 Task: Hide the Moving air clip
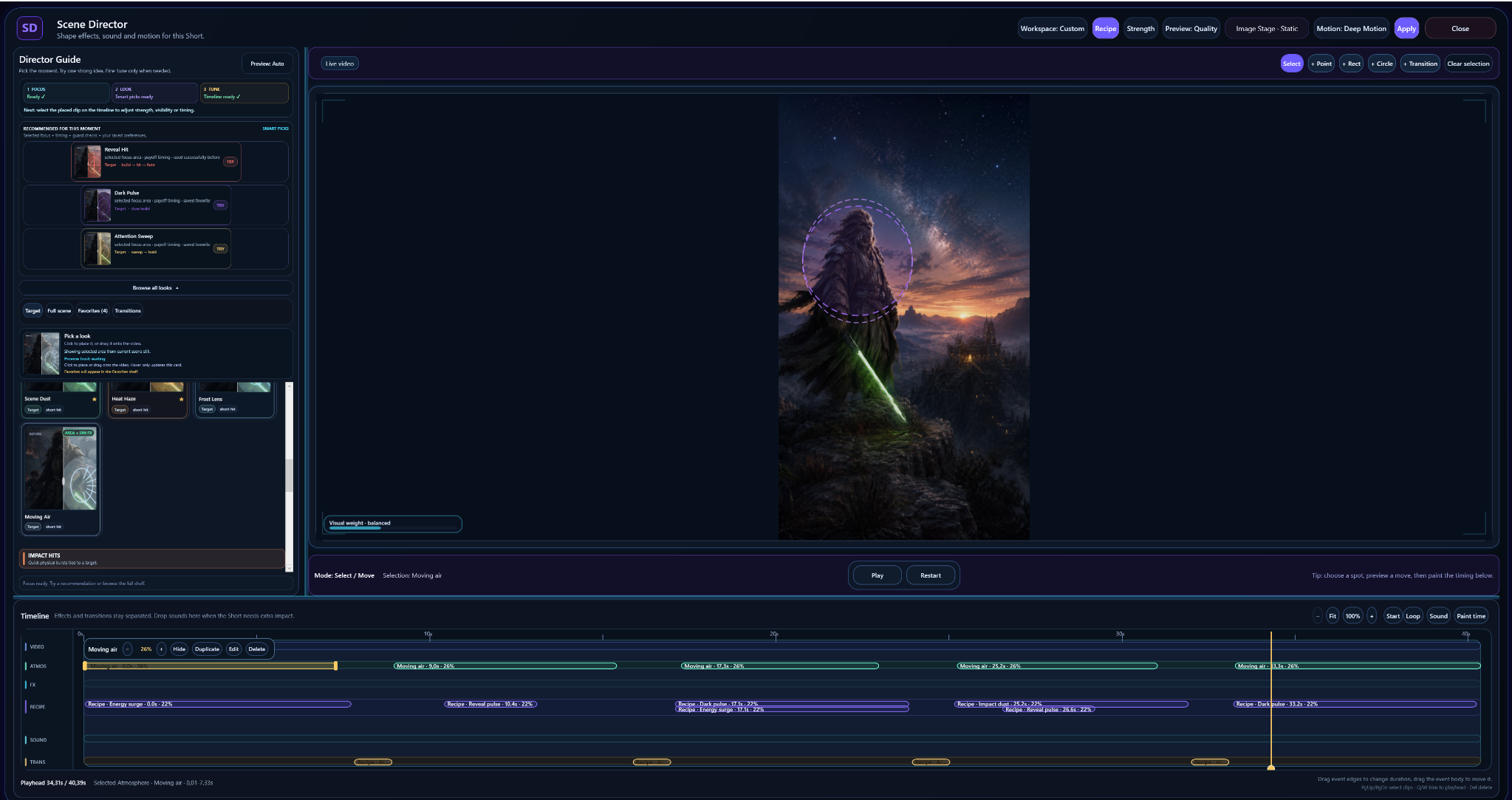(x=179, y=649)
